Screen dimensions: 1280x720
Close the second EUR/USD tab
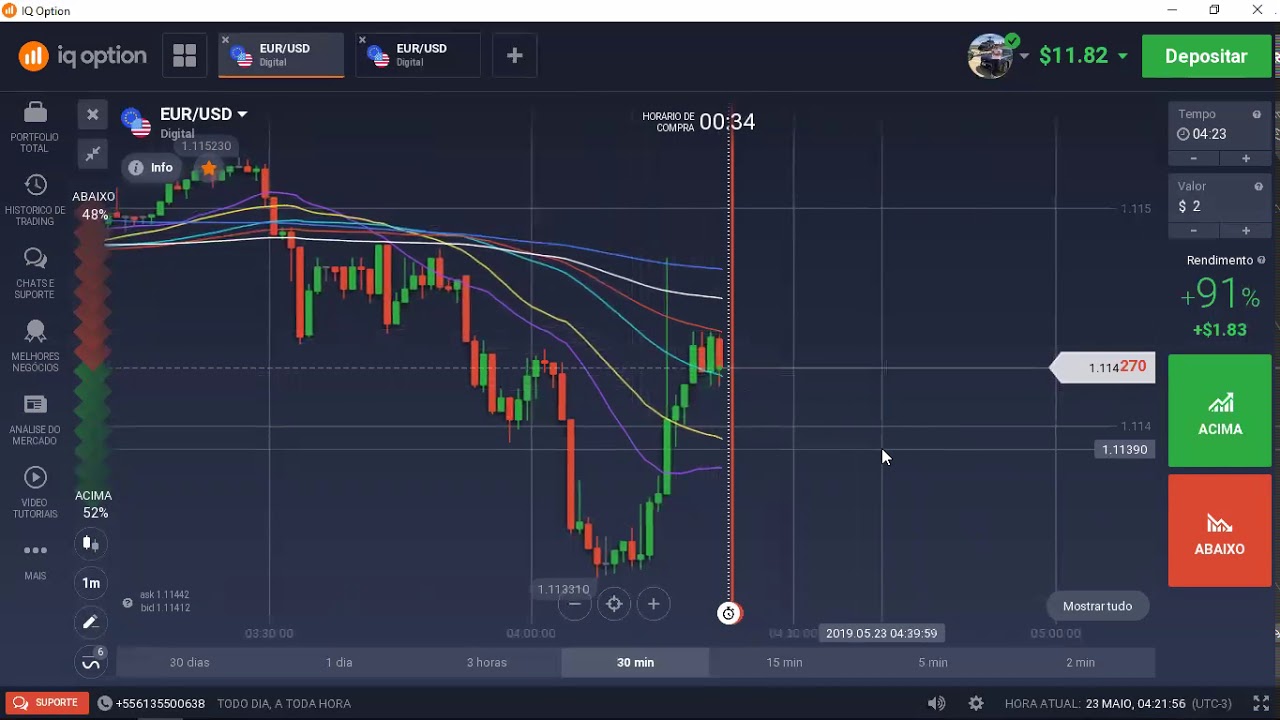(362, 40)
